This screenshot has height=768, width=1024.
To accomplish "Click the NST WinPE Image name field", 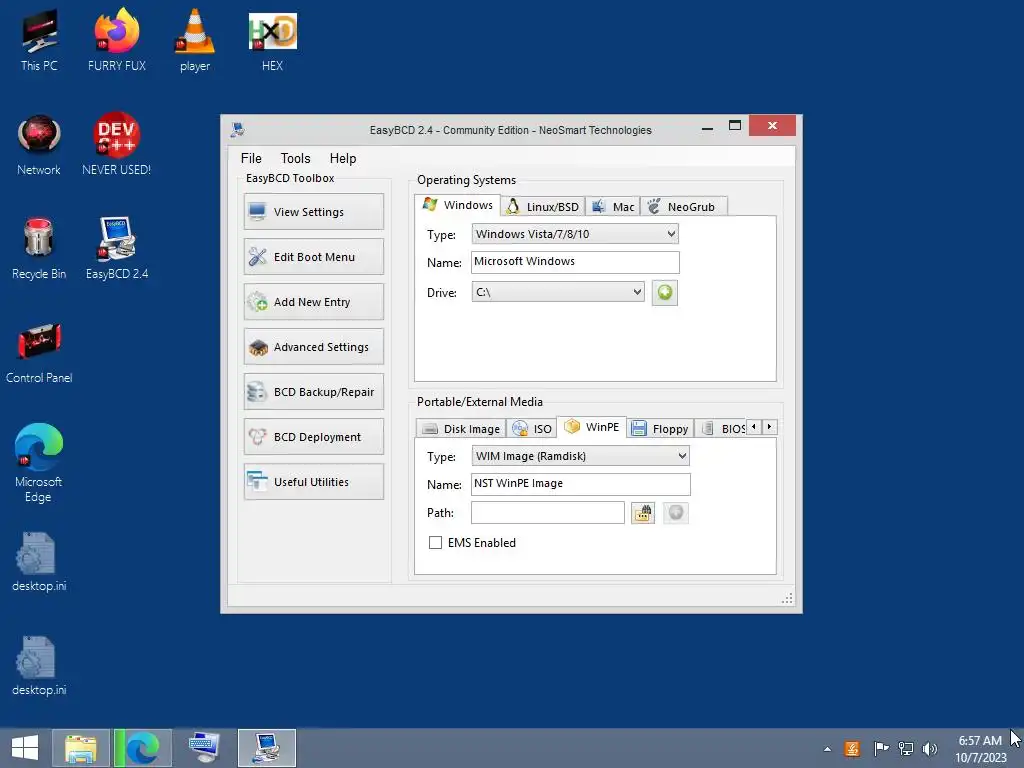I will [x=581, y=484].
